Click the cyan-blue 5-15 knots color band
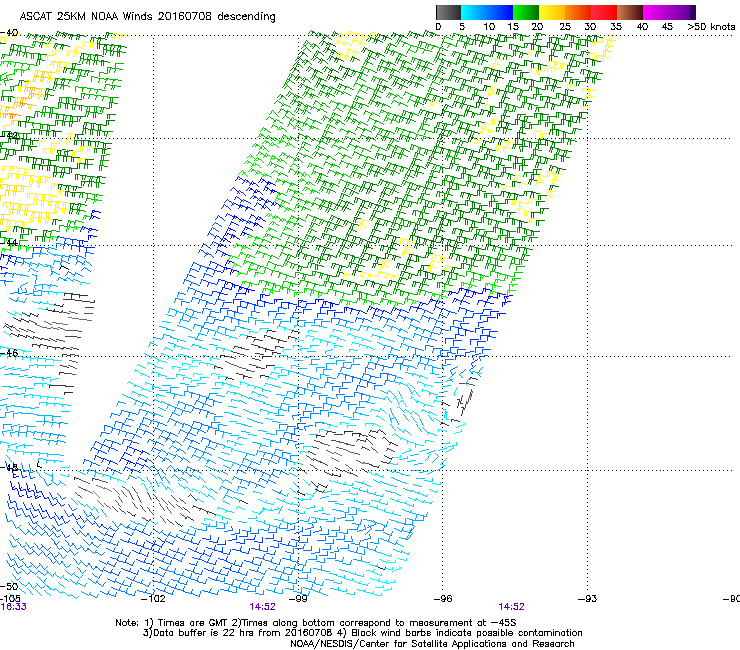The width and height of the screenshot is (740, 650). pyautogui.click(x=487, y=12)
